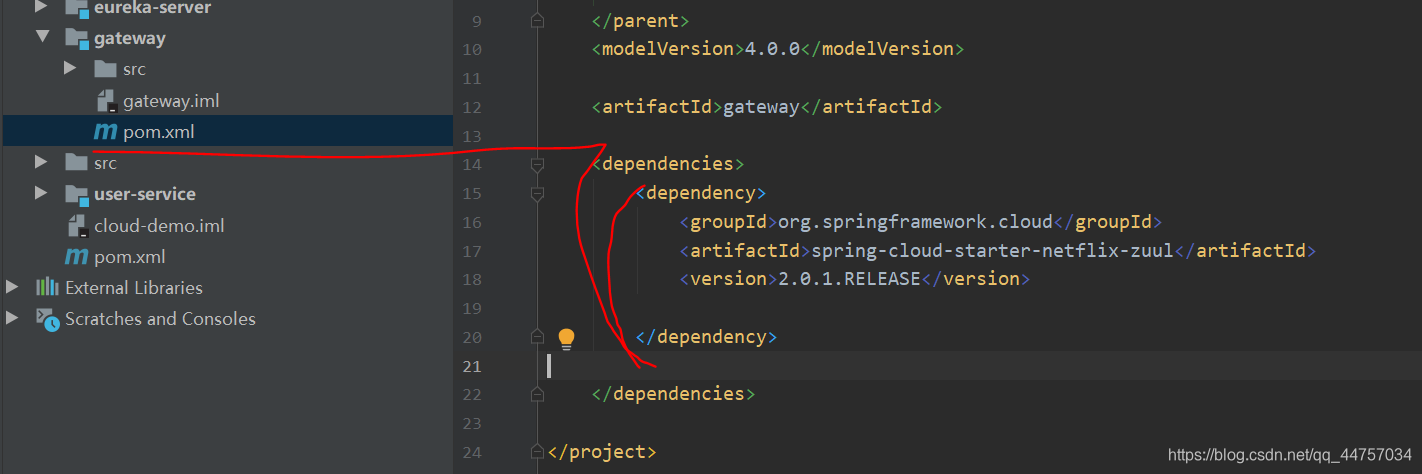Click the Scratches and Consoles icon

[47, 318]
